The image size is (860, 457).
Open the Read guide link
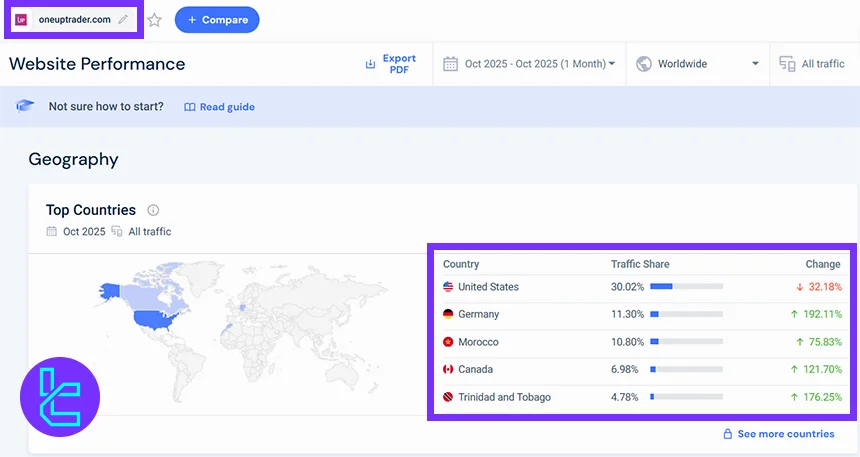point(220,107)
